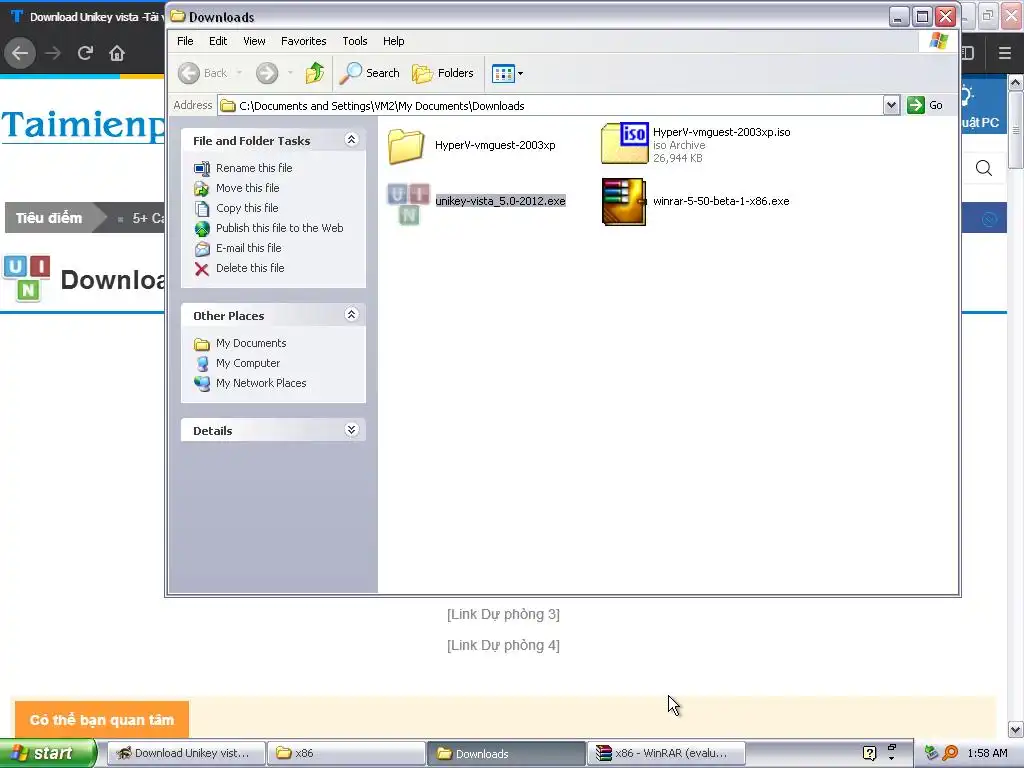Image resolution: width=1024 pixels, height=768 pixels.
Task: Open the Help menu
Action: pos(393,41)
